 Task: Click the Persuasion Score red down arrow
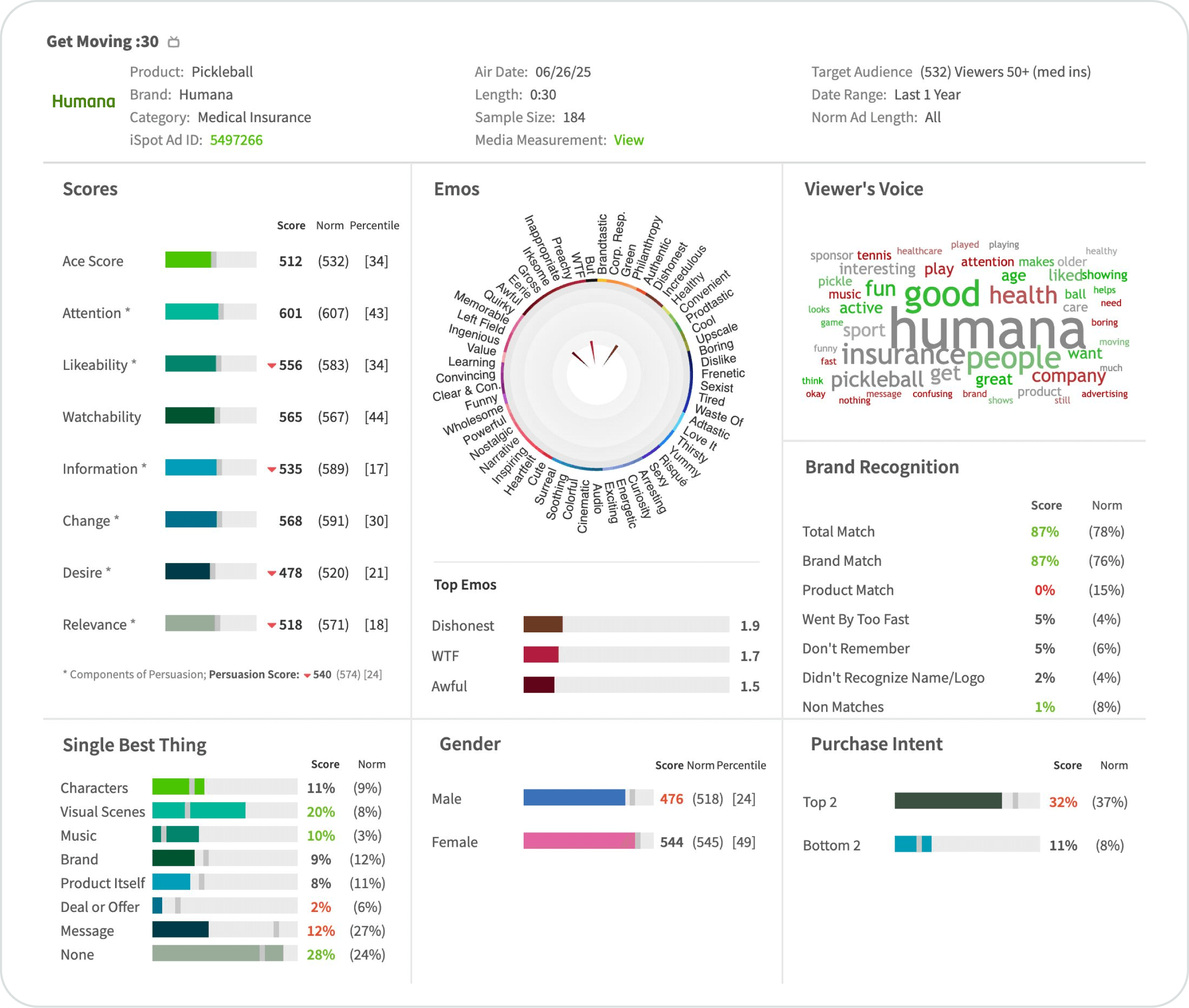(x=307, y=675)
